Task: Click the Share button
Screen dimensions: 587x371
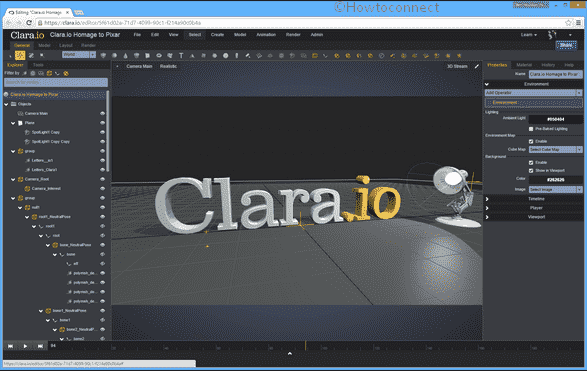Action: 566,45
